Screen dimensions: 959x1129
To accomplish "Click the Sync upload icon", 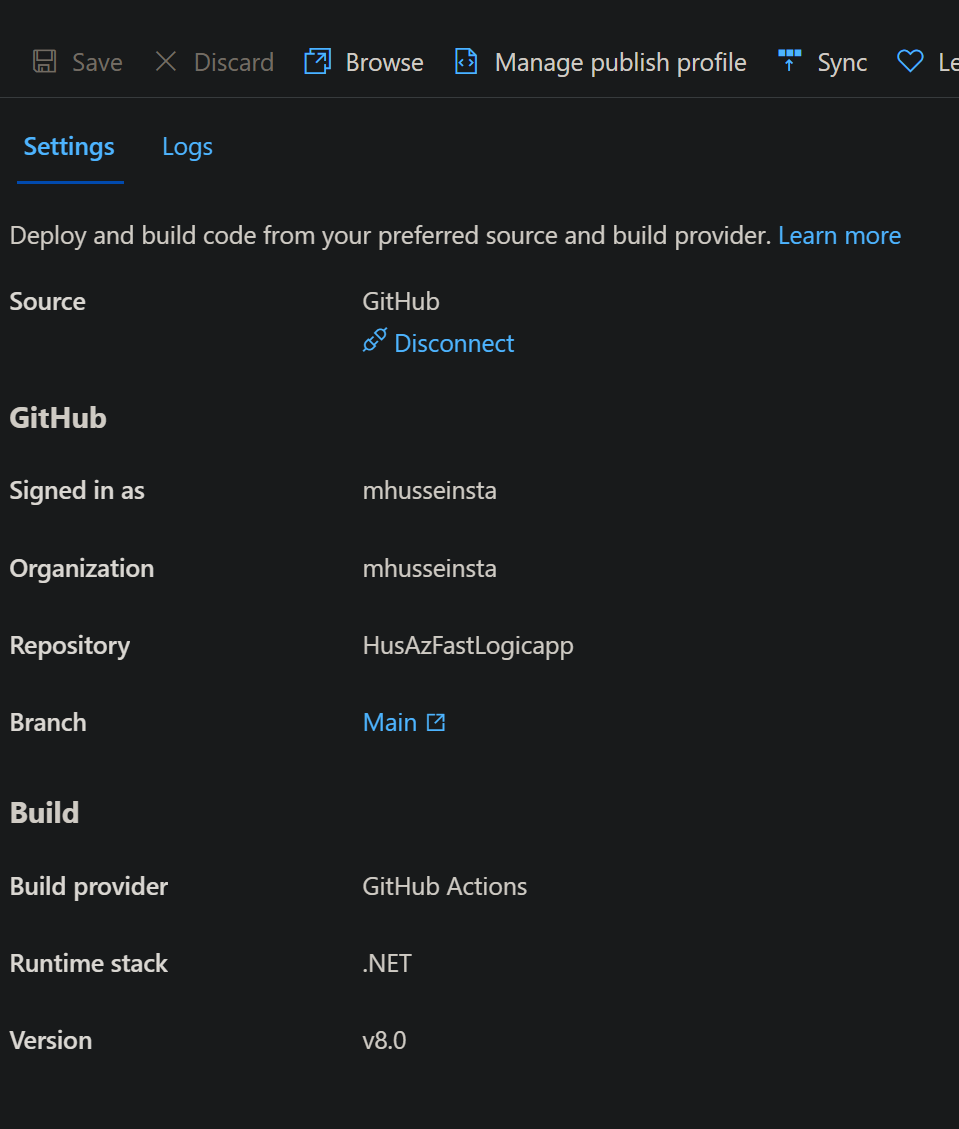I will (x=789, y=61).
